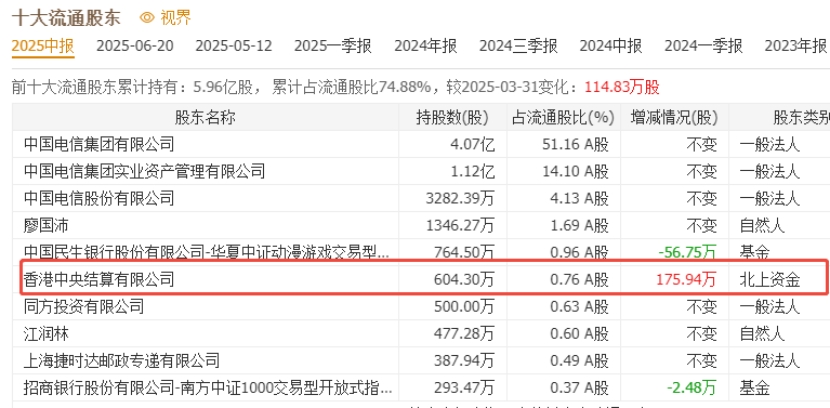Image resolution: width=830 pixels, height=408 pixels.
Task: Select shareholder 香港中央结算有限公司
Action: (x=99, y=279)
